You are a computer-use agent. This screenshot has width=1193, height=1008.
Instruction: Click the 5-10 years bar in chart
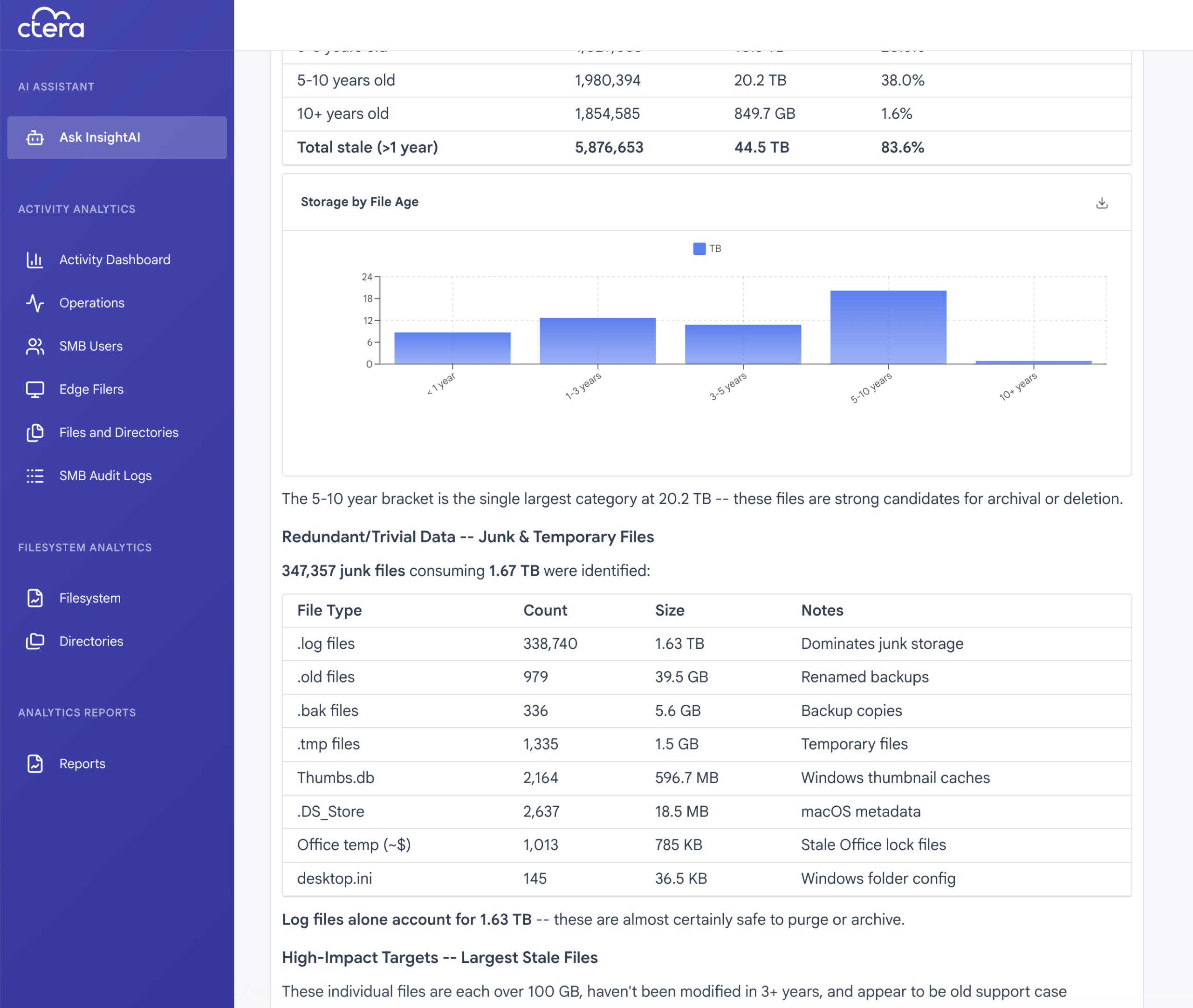[x=888, y=327]
